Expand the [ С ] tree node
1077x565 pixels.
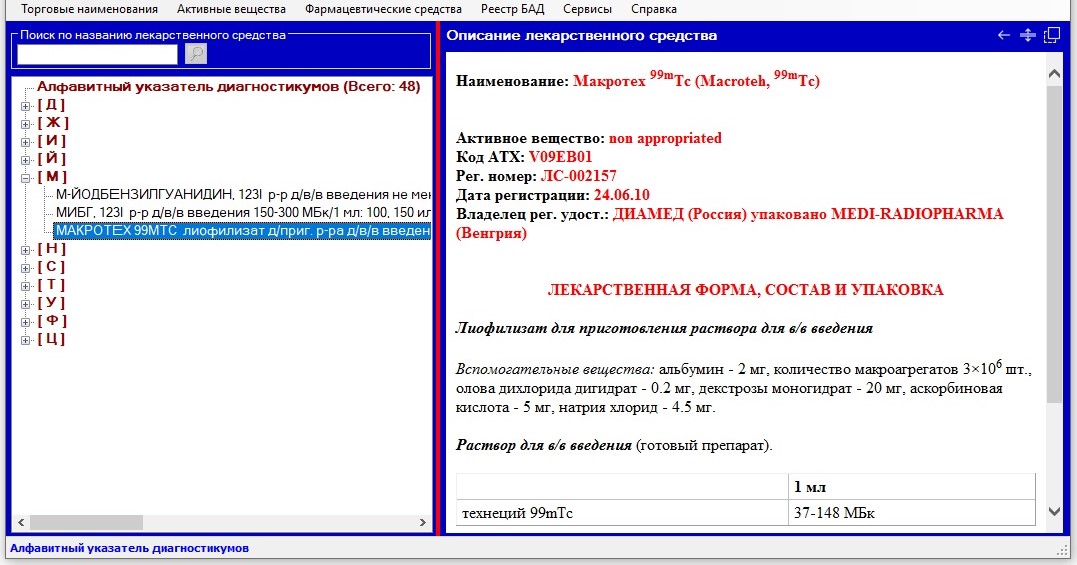[x=25, y=268]
